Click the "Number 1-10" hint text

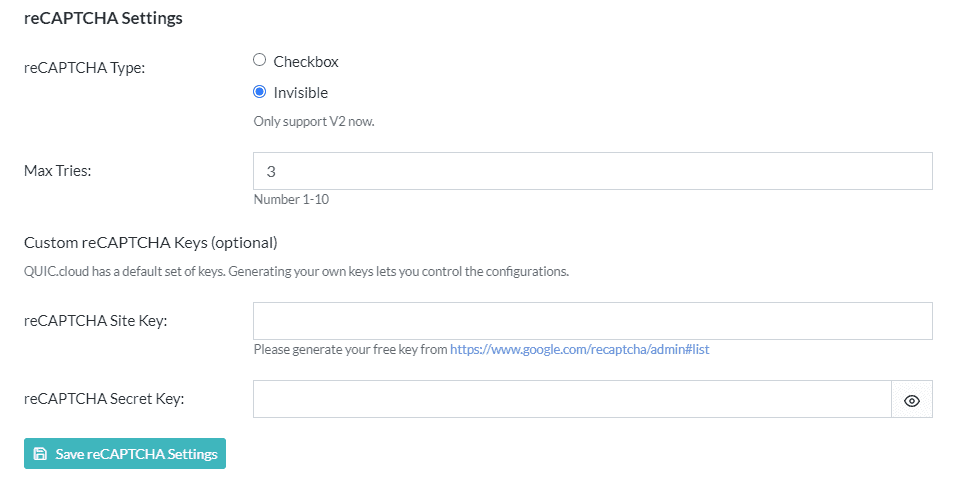click(291, 199)
